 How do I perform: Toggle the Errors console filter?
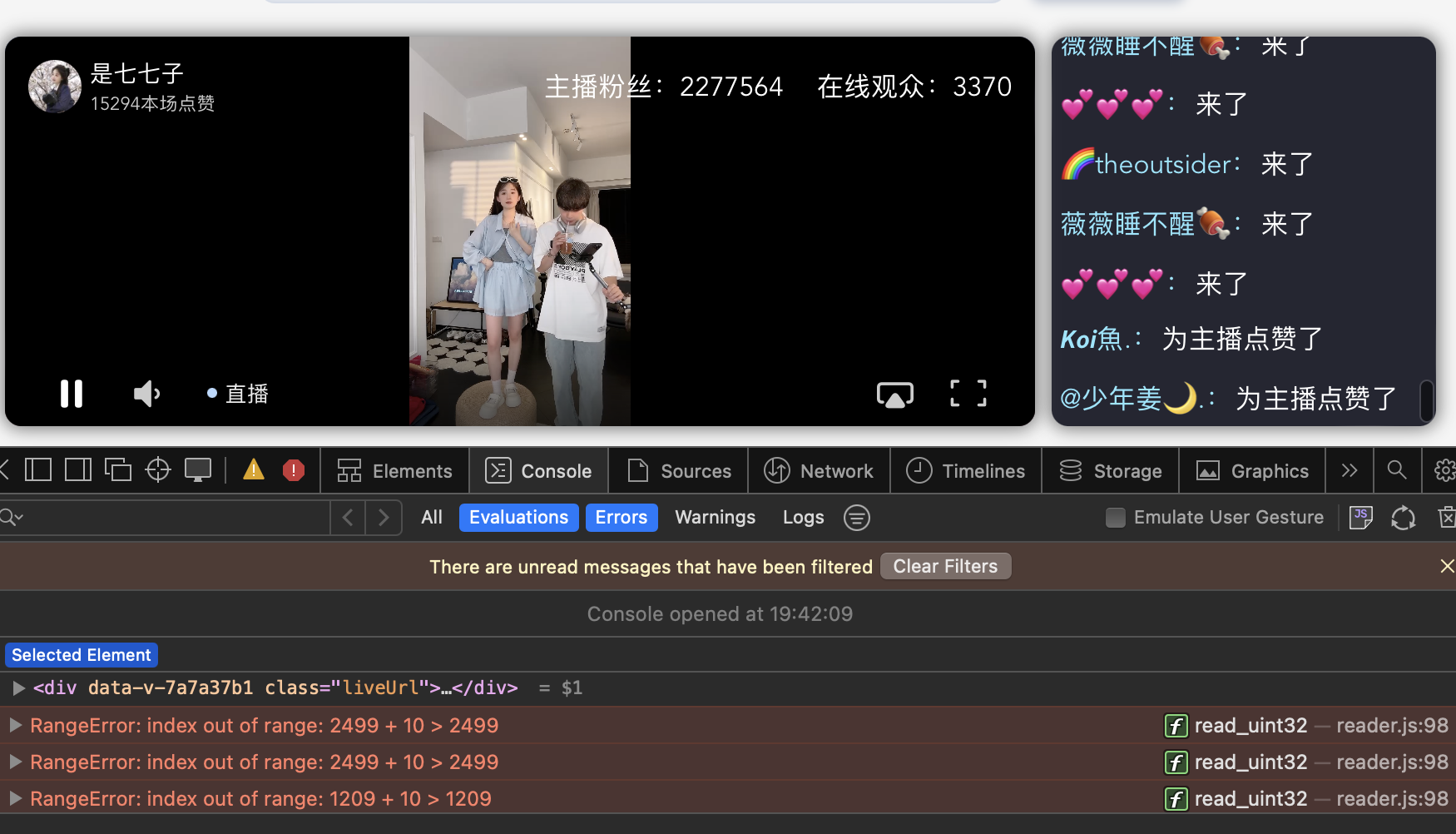tap(622, 517)
